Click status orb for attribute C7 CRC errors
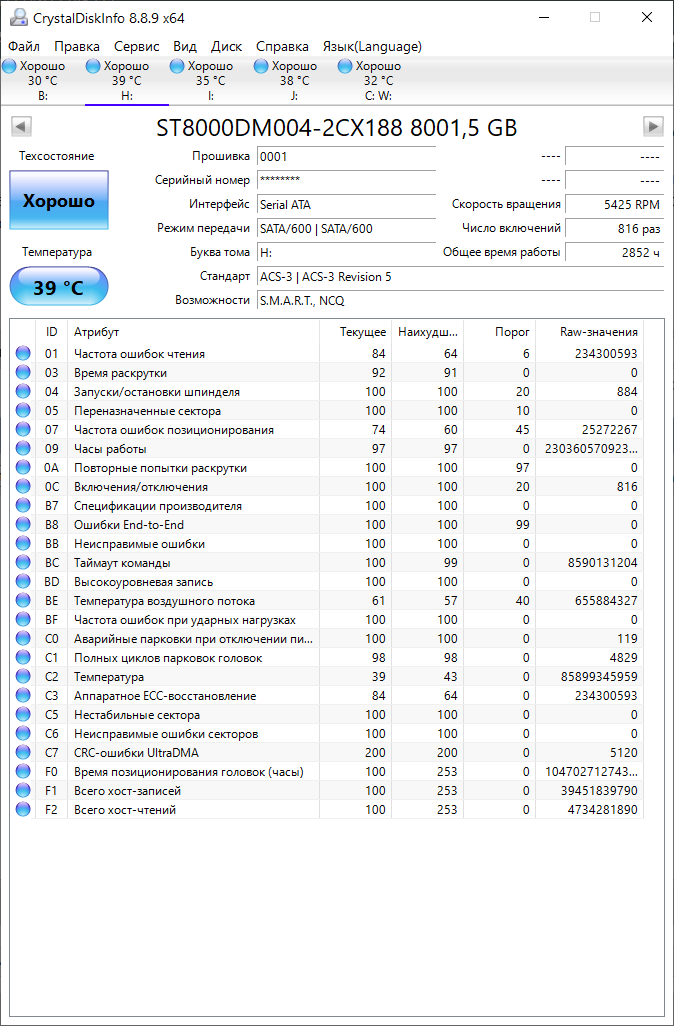The image size is (674, 1026). (x=23, y=752)
